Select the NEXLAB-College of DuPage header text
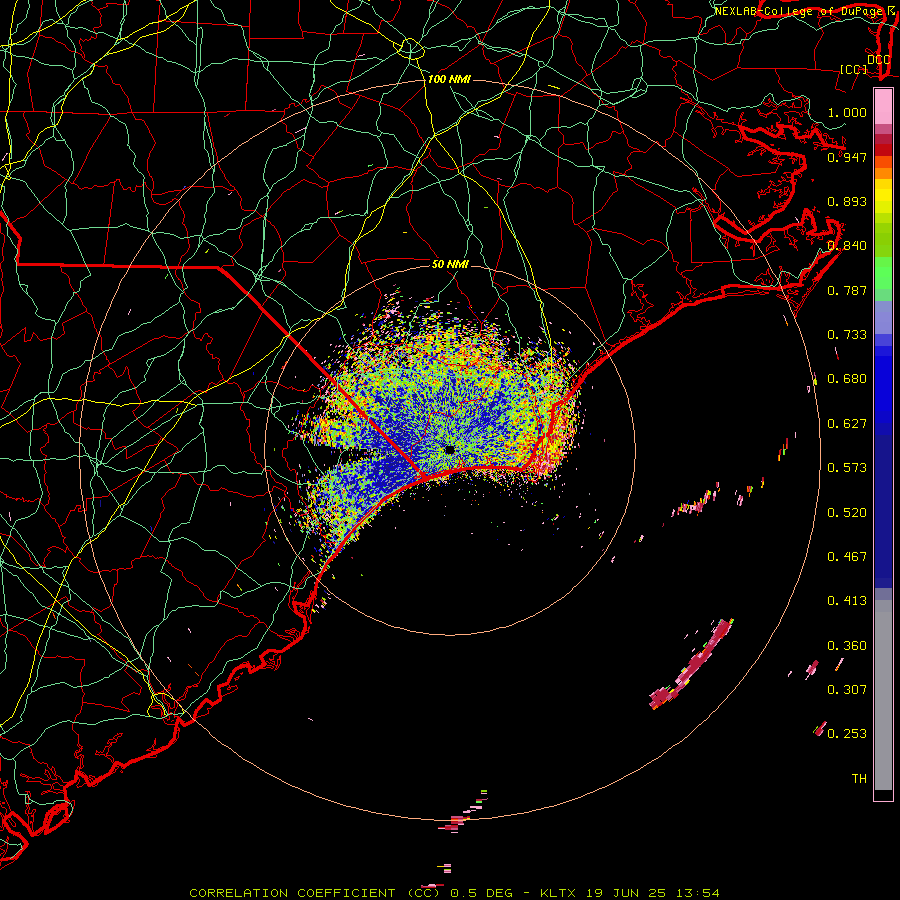This screenshot has height=900, width=900. pos(799,11)
